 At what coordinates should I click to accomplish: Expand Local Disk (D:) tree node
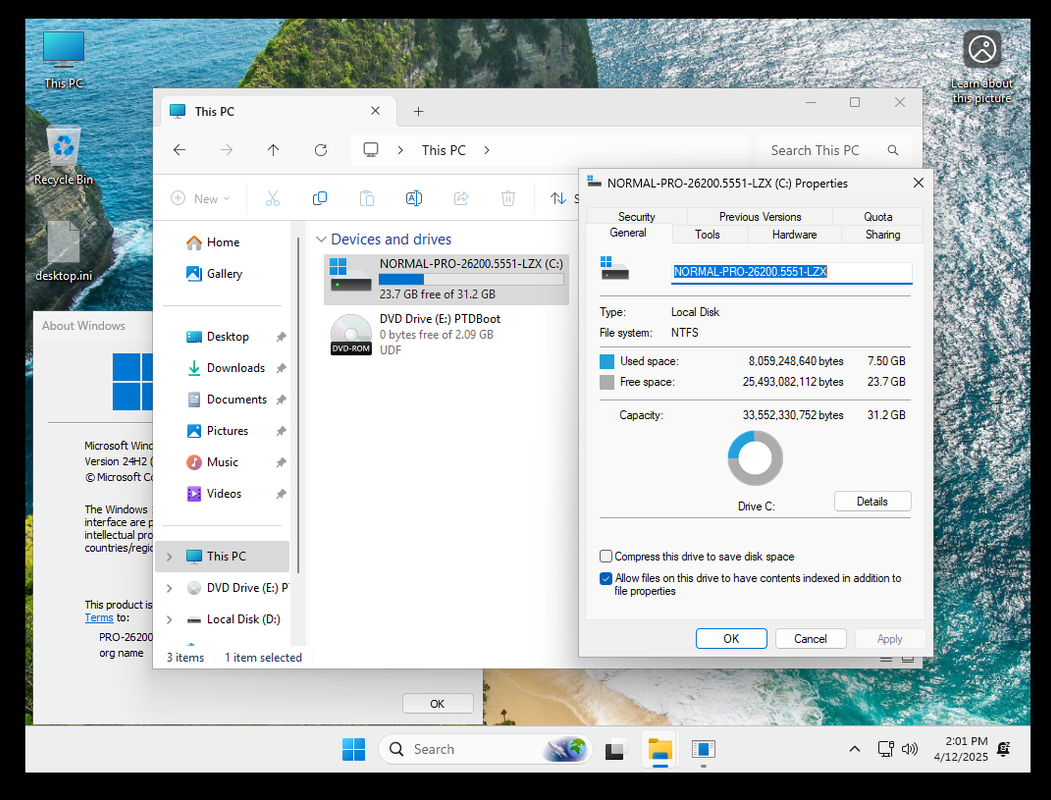click(x=170, y=620)
